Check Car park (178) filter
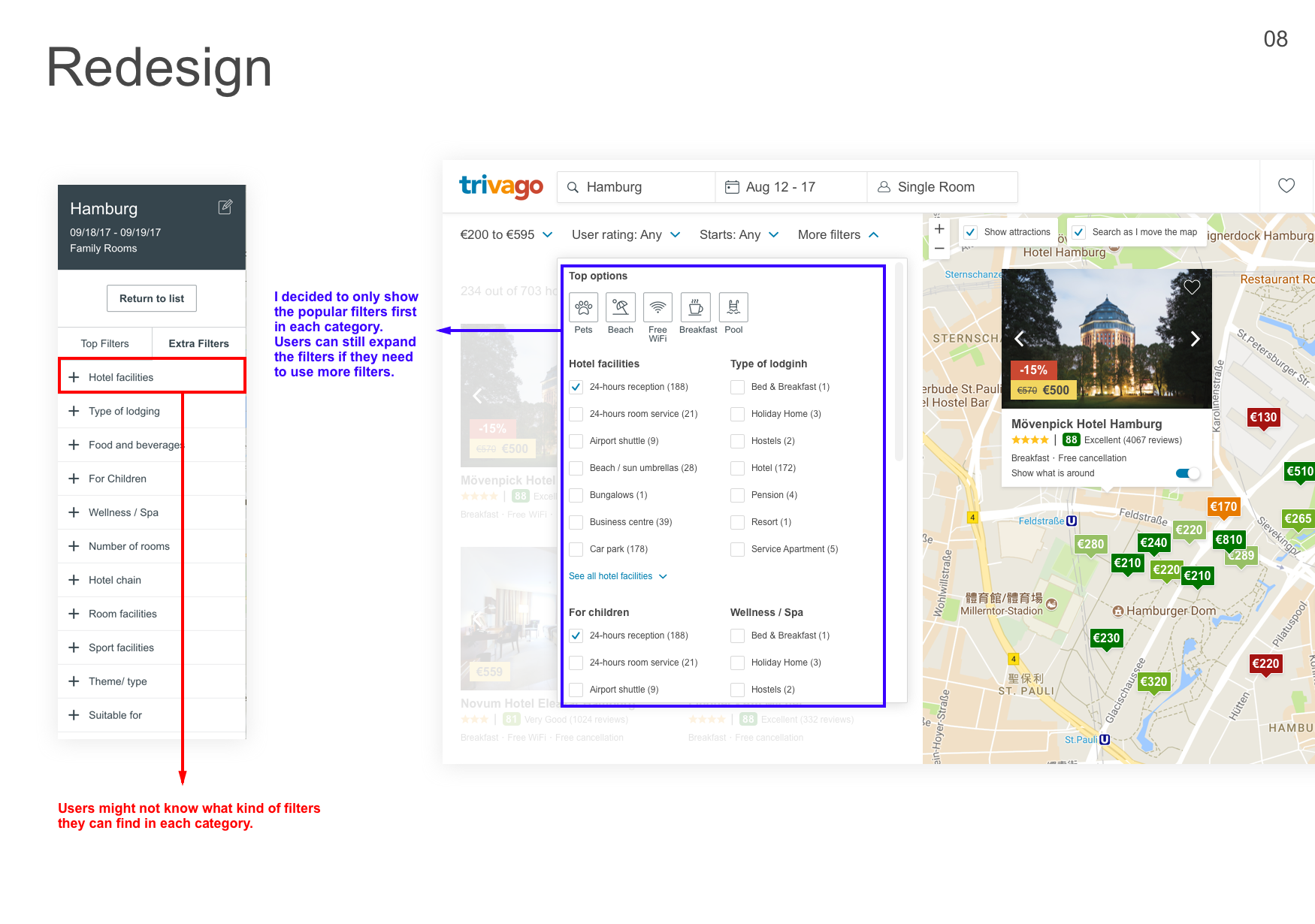1315x924 pixels. [576, 549]
